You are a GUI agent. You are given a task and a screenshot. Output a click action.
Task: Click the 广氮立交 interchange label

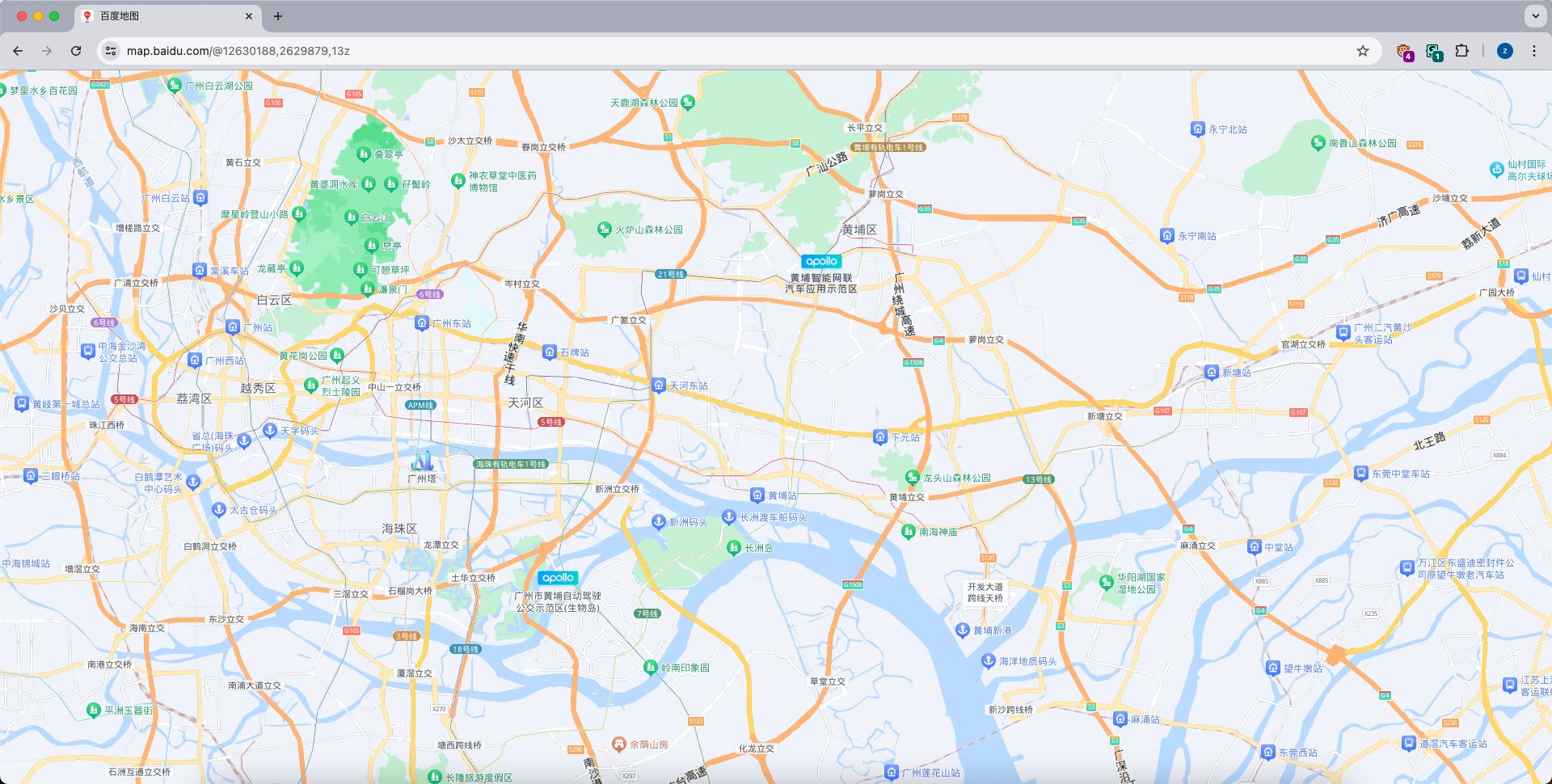[629, 320]
